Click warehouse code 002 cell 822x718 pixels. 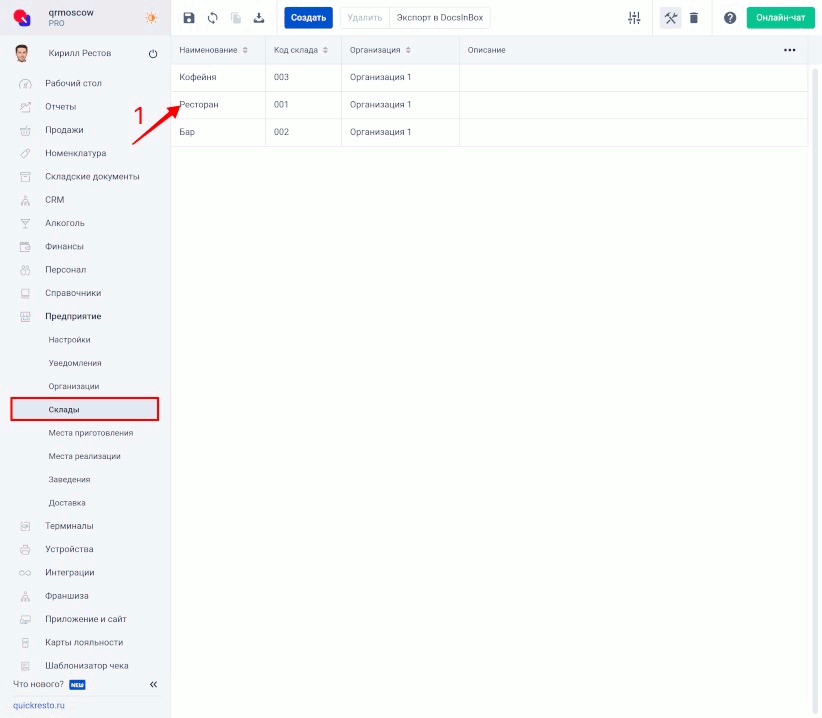point(303,132)
